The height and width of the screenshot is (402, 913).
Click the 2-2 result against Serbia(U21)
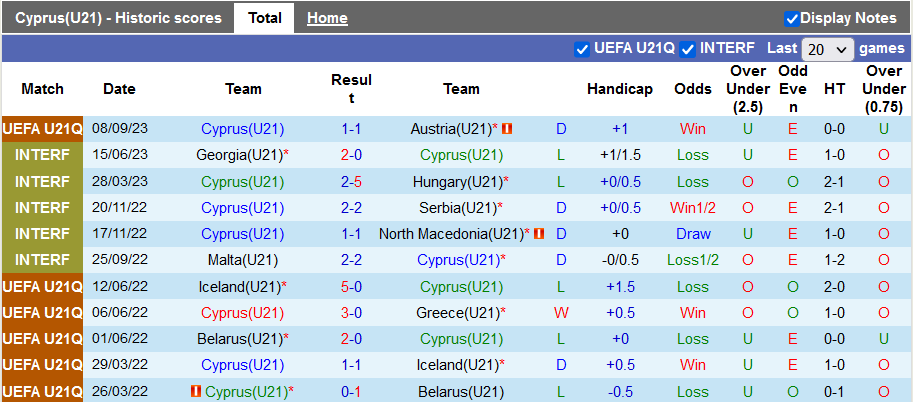coord(351,208)
